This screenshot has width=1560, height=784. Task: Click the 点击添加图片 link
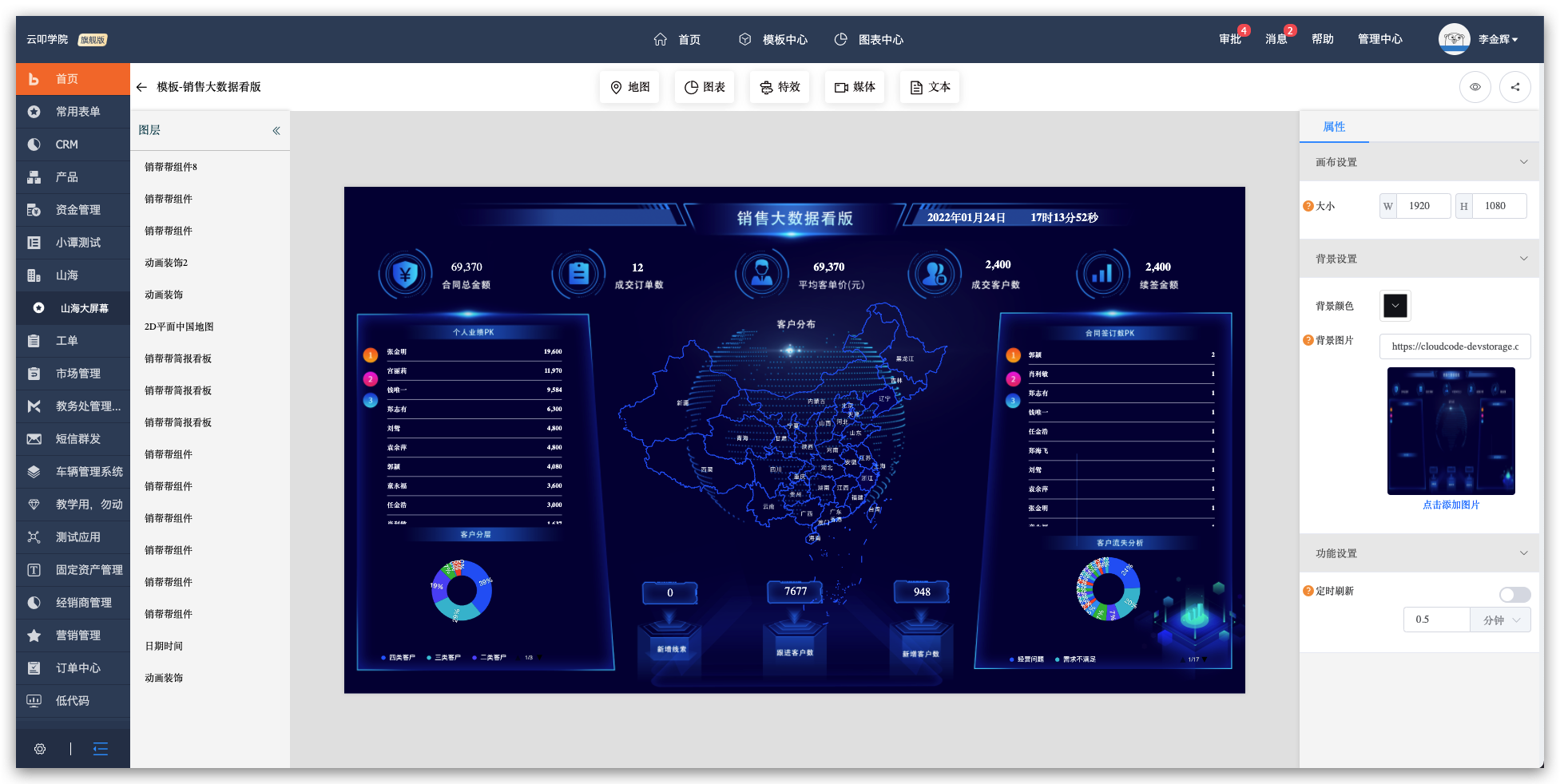[x=1451, y=505]
